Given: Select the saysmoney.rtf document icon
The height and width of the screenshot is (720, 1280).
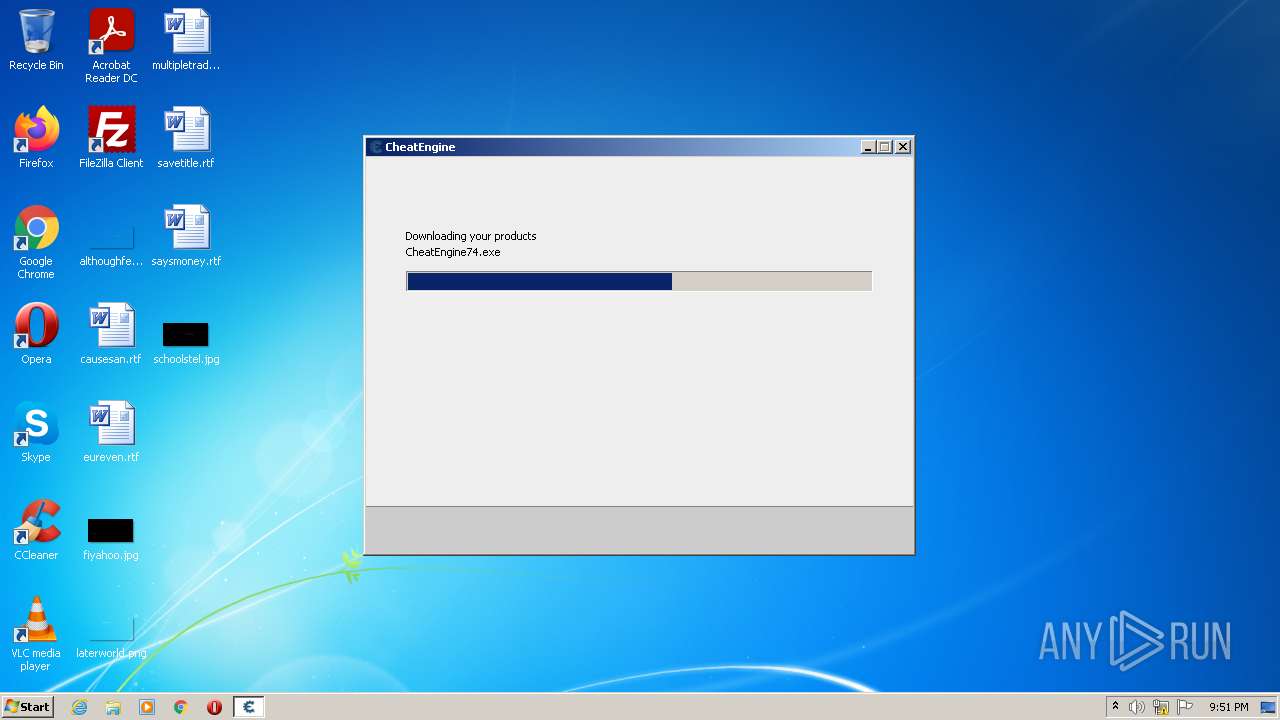Looking at the screenshot, I should tap(186, 236).
